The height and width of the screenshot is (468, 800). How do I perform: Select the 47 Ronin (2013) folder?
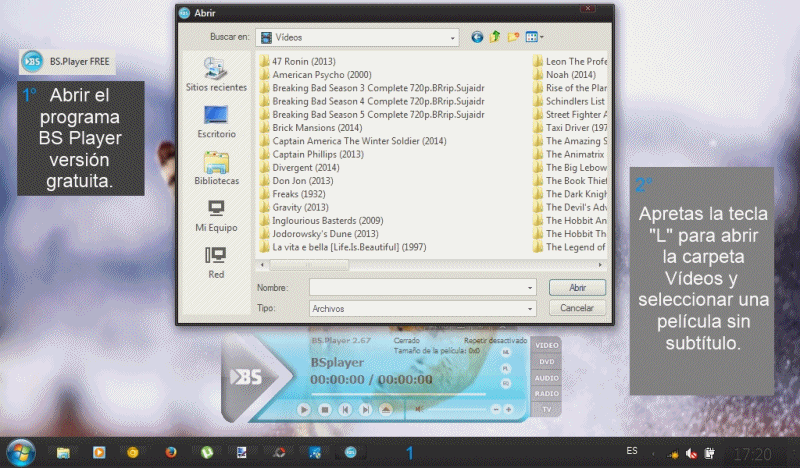(x=297, y=61)
